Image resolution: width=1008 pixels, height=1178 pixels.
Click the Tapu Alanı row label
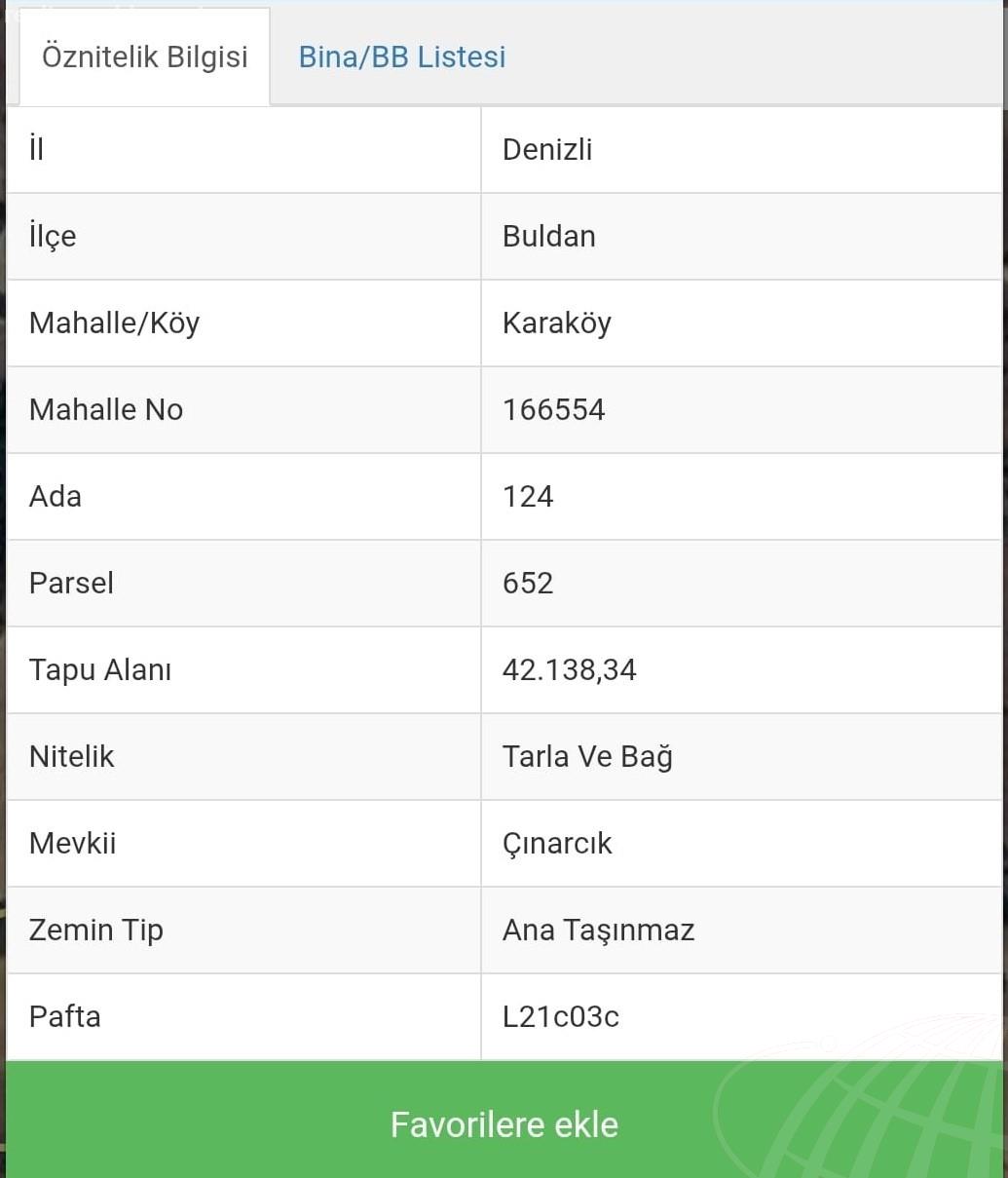(100, 670)
